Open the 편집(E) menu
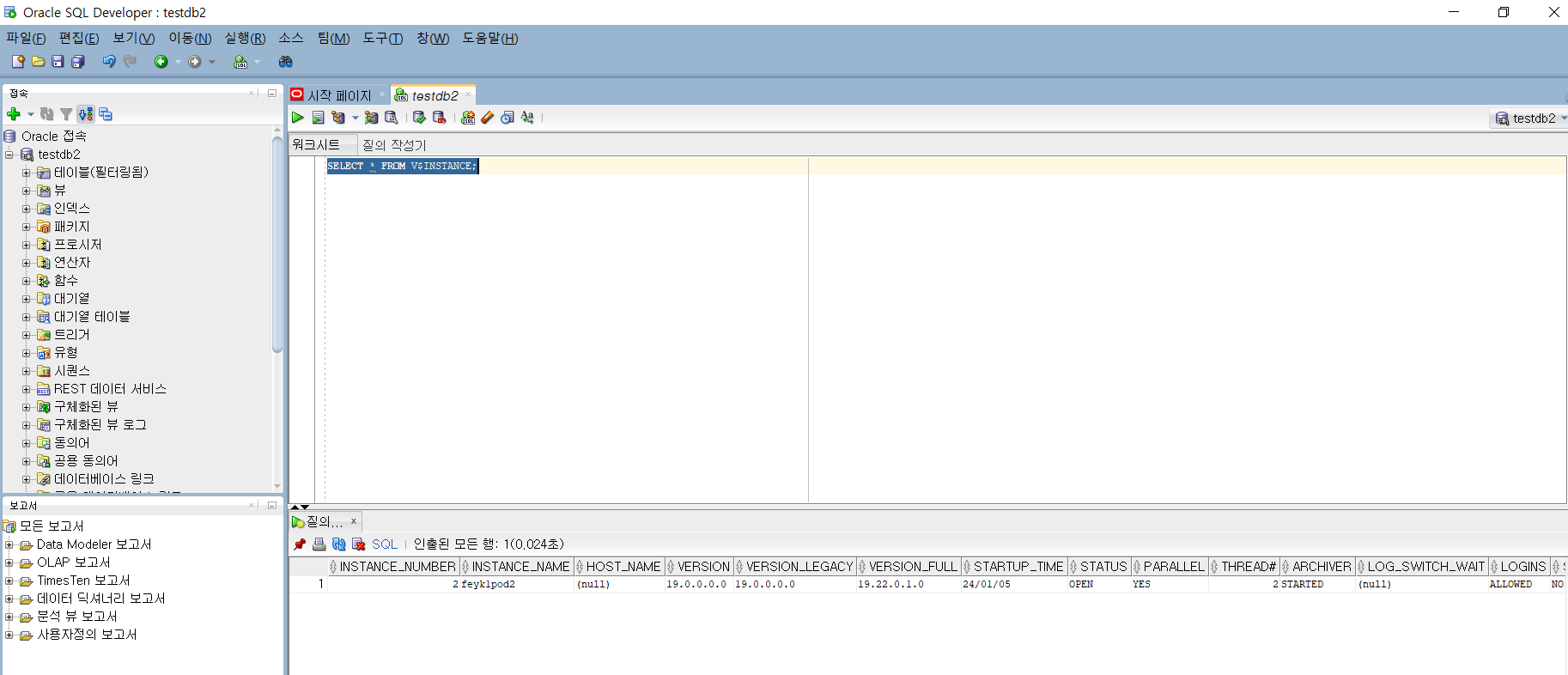Image resolution: width=1568 pixels, height=675 pixels. click(79, 38)
